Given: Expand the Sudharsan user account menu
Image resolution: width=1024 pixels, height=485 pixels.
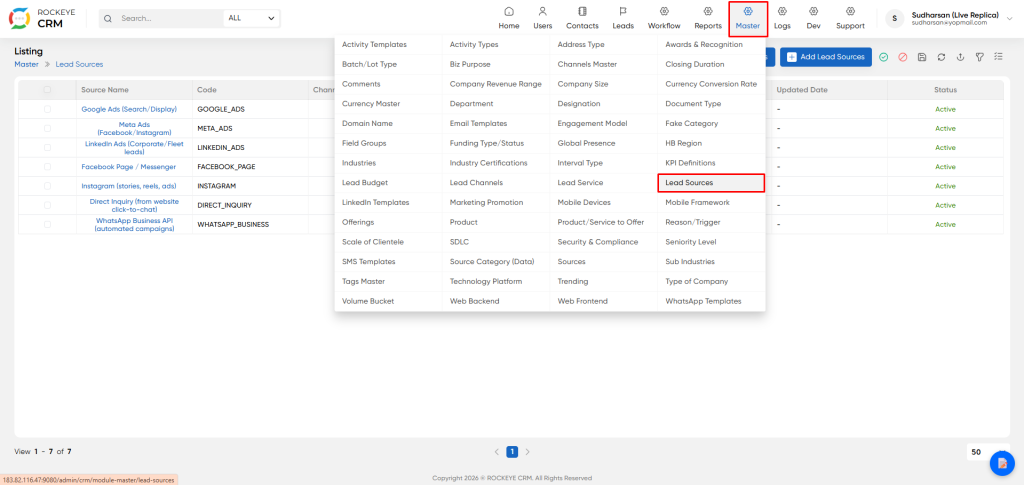Looking at the screenshot, I should (1010, 19).
